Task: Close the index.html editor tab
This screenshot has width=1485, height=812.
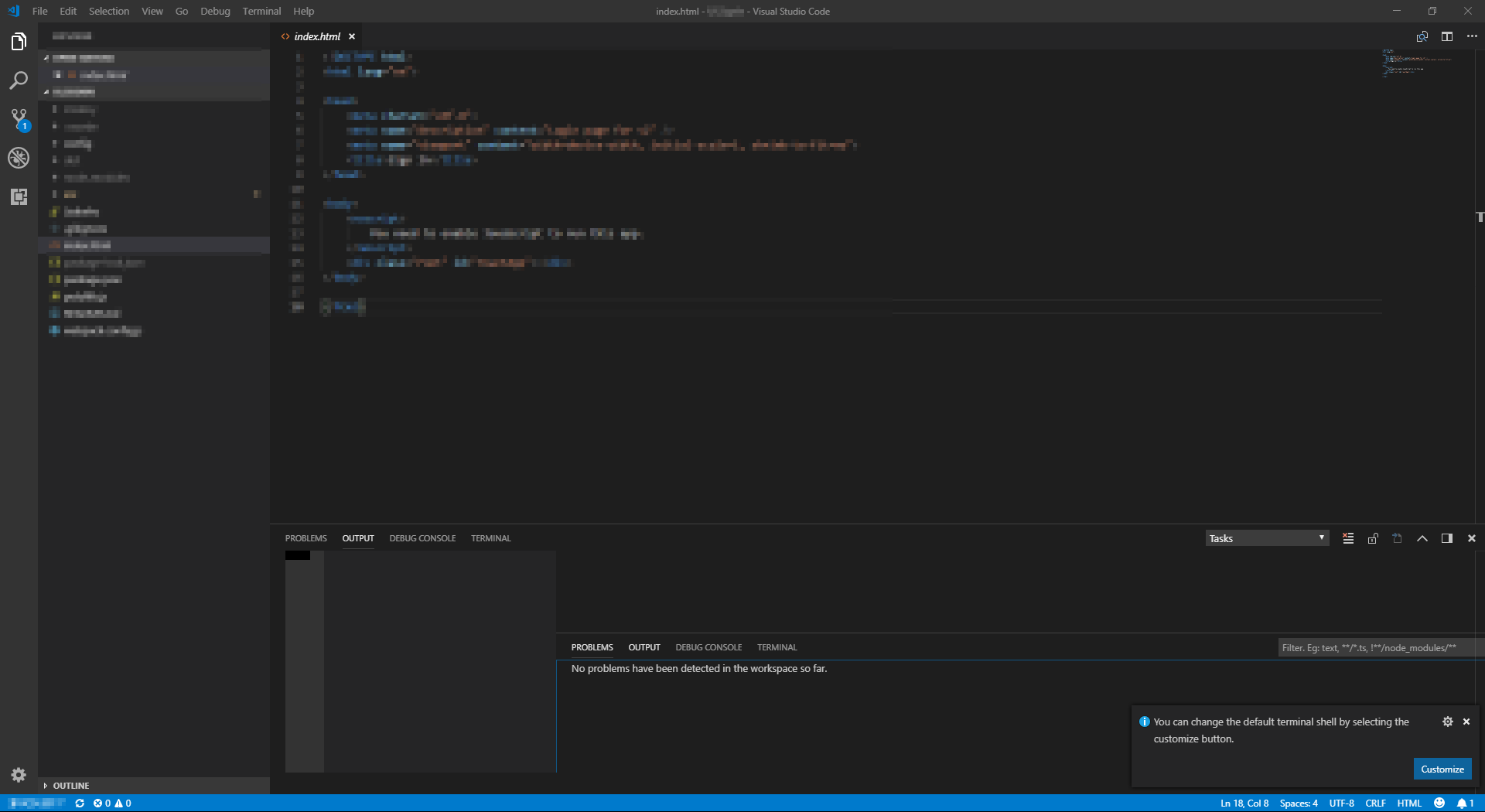Action: pos(352,36)
